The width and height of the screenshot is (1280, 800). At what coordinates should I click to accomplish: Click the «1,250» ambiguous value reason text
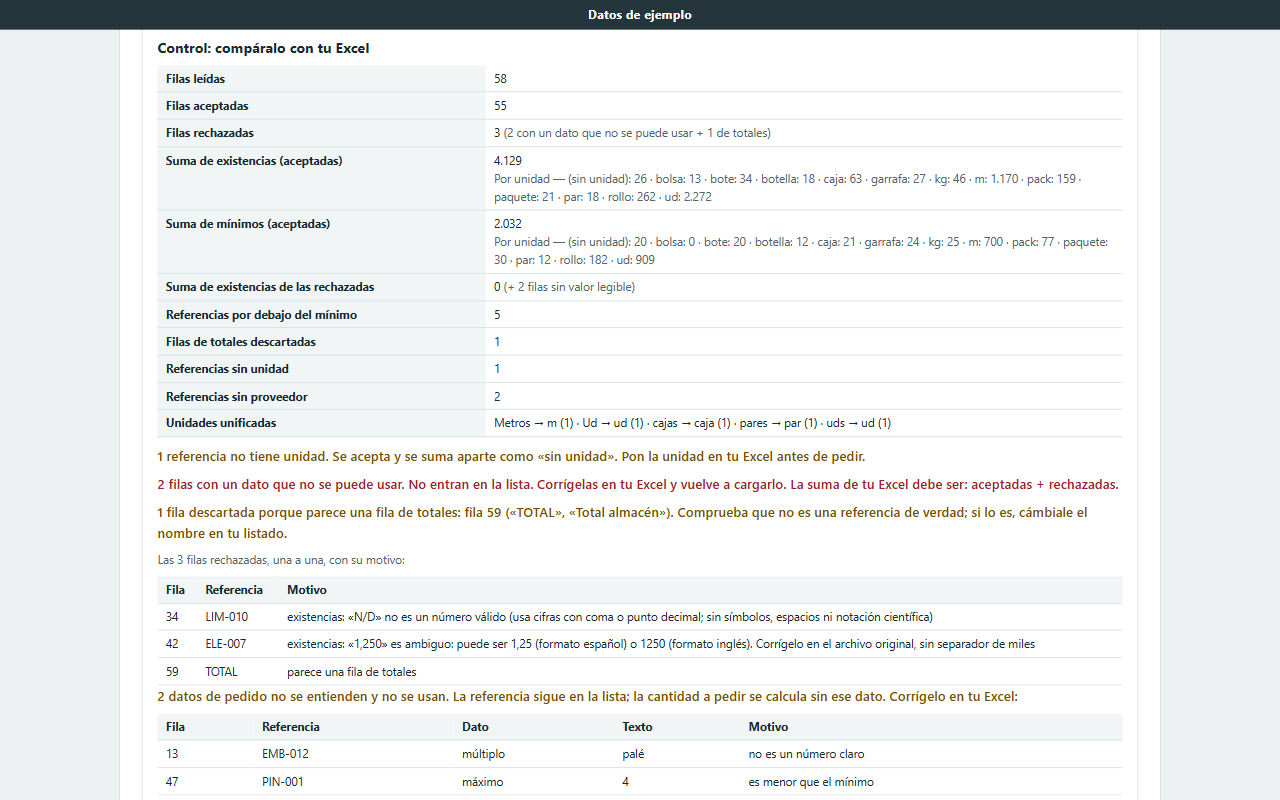[x=661, y=644]
